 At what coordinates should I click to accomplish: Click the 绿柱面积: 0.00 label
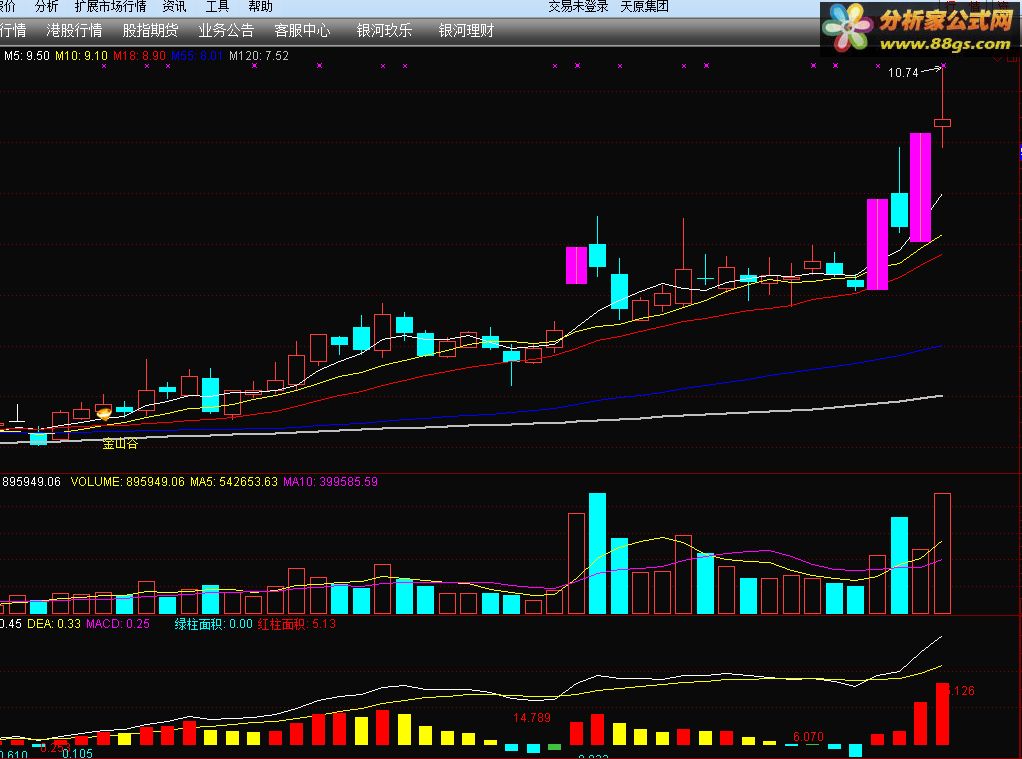coord(213,624)
